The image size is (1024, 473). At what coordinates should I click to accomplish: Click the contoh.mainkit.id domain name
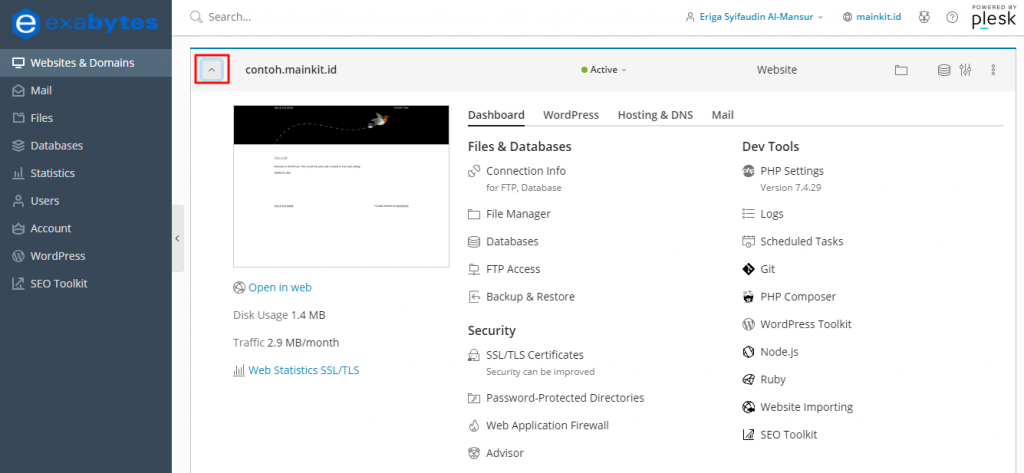291,70
